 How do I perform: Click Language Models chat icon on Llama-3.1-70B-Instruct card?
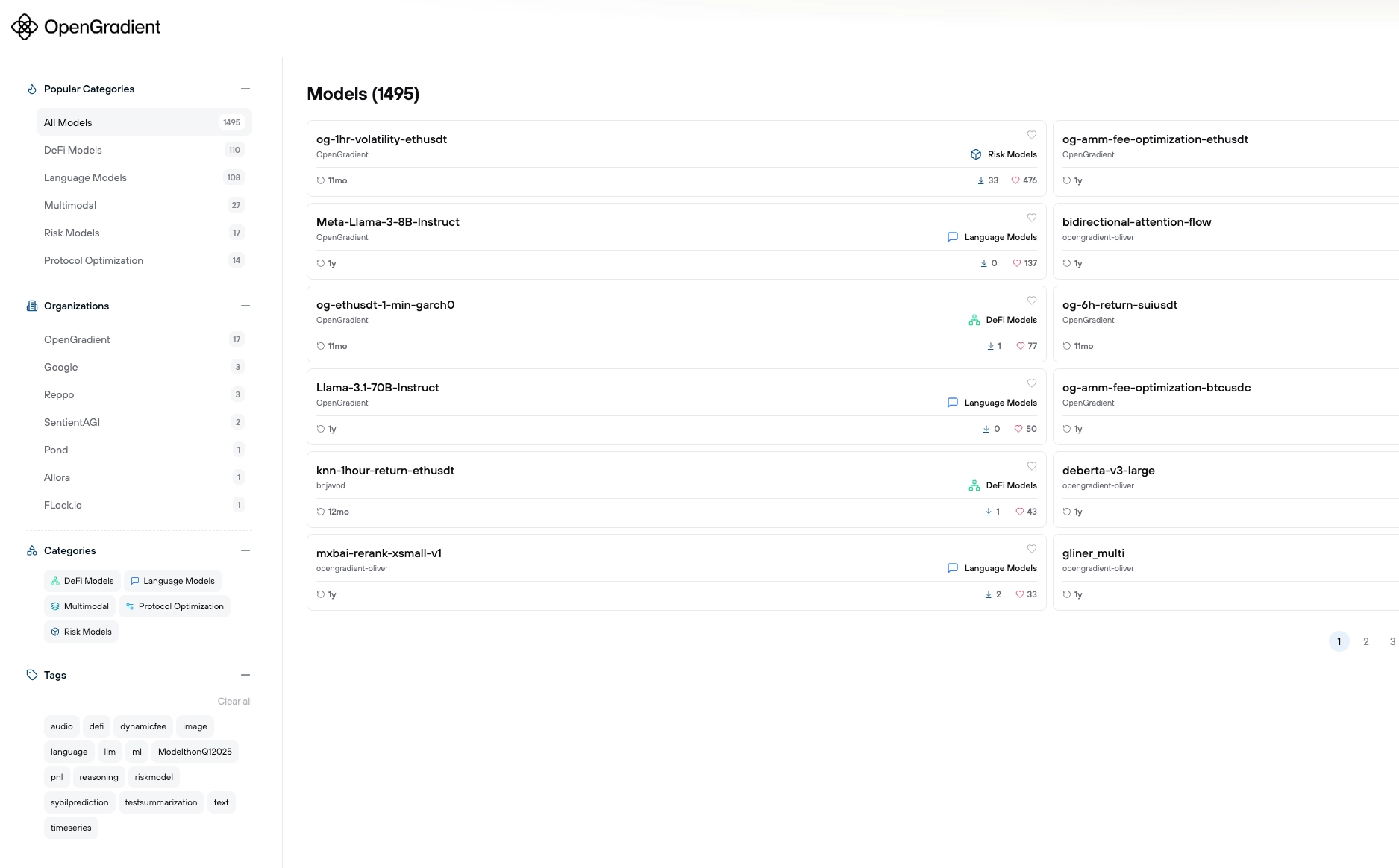tap(952, 403)
